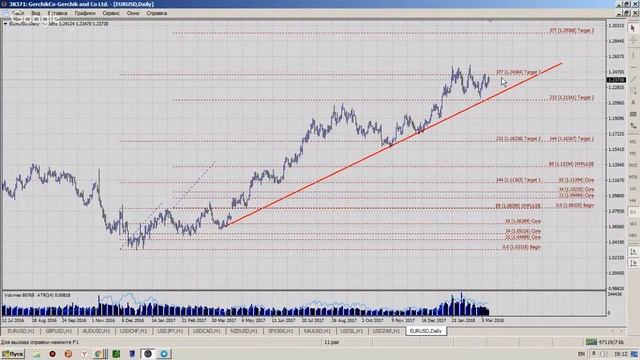Viewport: 640px width, 360px height.
Task: Switch chart to H4 timeframe
Action: [x=633, y=200]
